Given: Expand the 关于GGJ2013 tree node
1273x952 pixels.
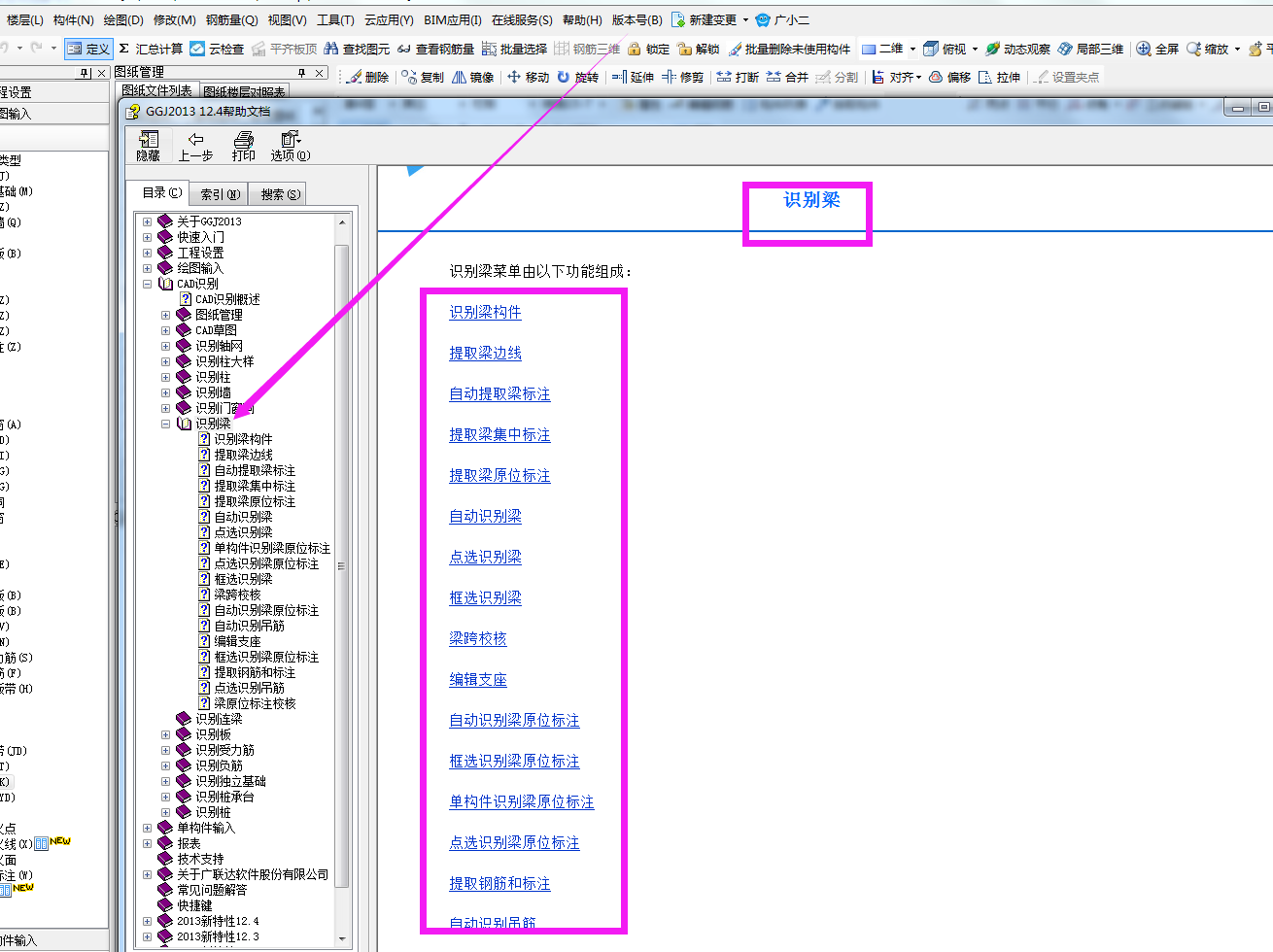Looking at the screenshot, I should pyautogui.click(x=147, y=221).
